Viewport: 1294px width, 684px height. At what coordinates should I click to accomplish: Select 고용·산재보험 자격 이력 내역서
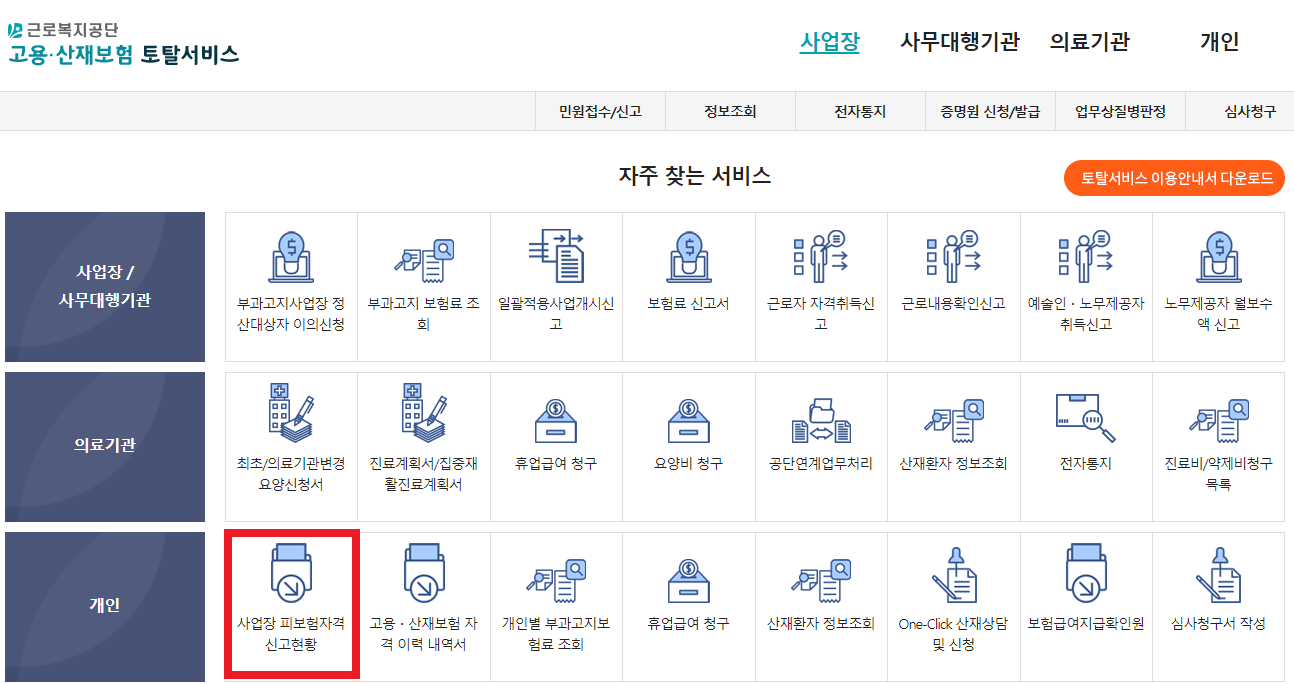[424, 607]
